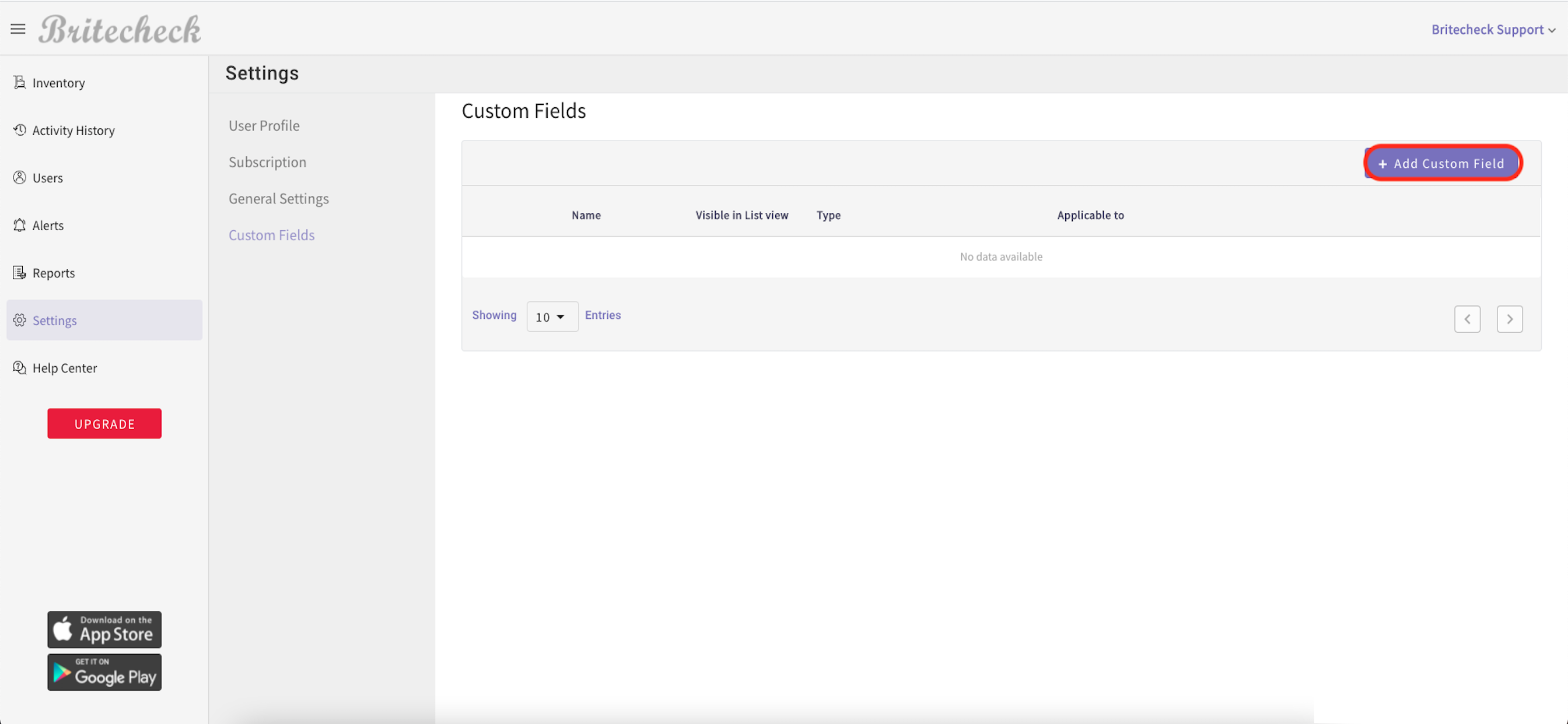The image size is (1568, 724).
Task: Select the Inventory icon in sidebar
Action: pyautogui.click(x=19, y=82)
